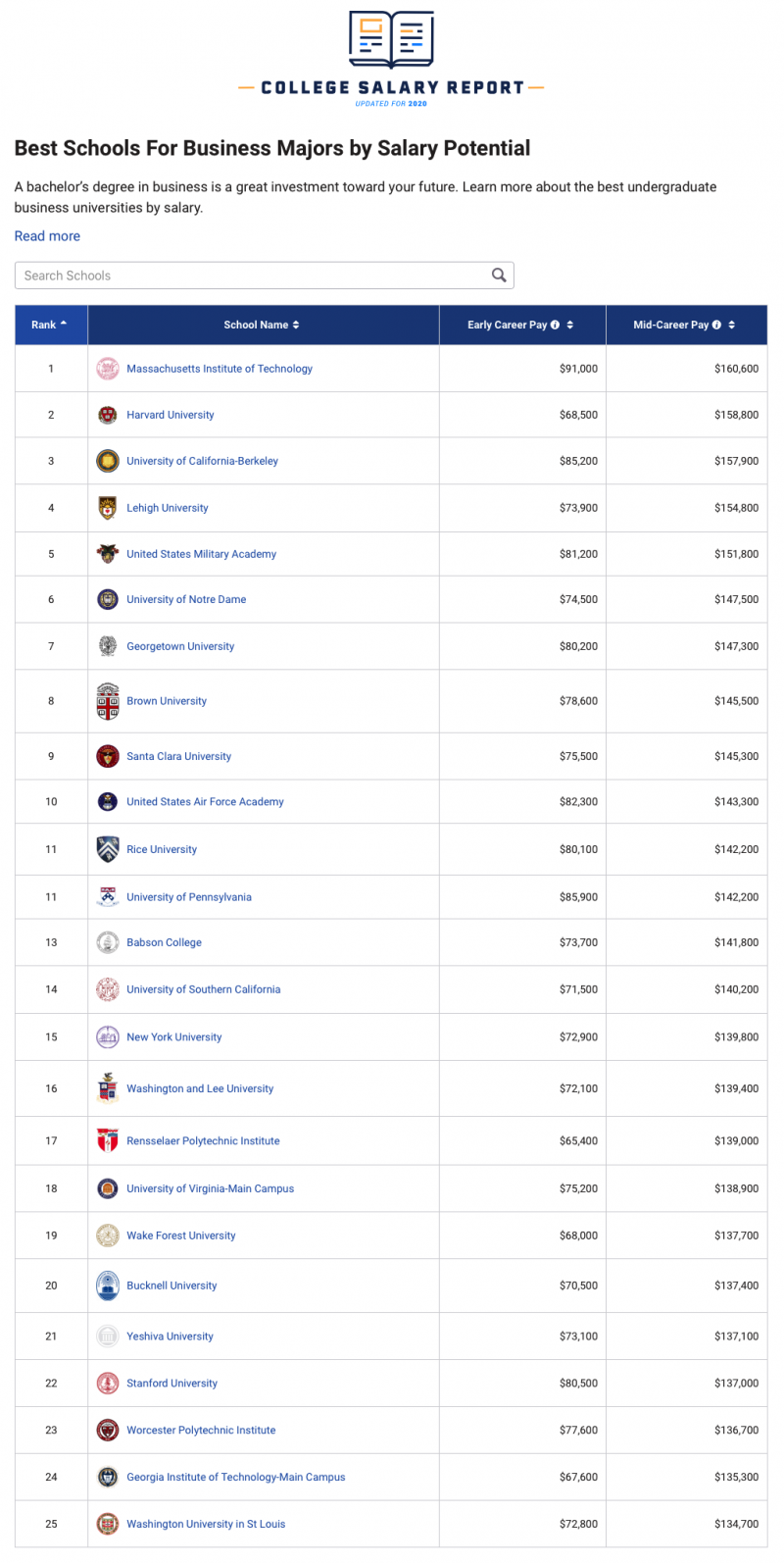Click the Early Career Pay info icon
This screenshot has width=784, height=1563.
pyautogui.click(x=556, y=325)
